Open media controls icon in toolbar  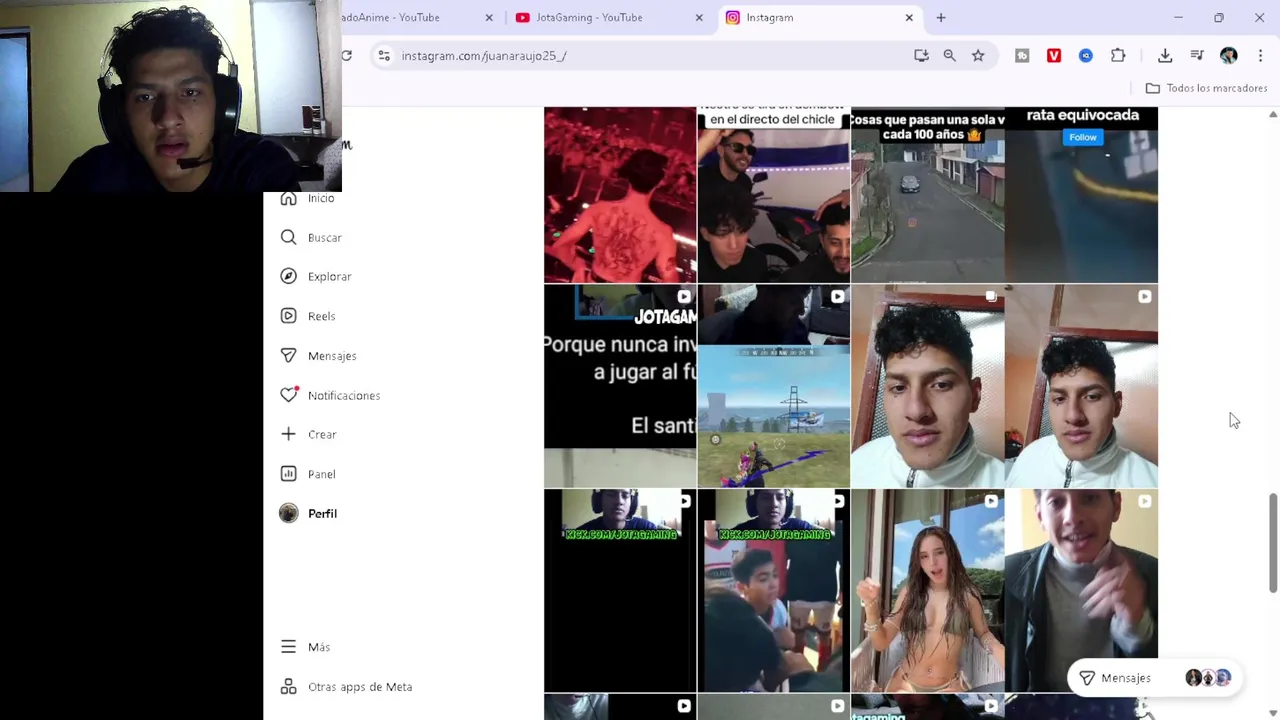(x=1197, y=56)
